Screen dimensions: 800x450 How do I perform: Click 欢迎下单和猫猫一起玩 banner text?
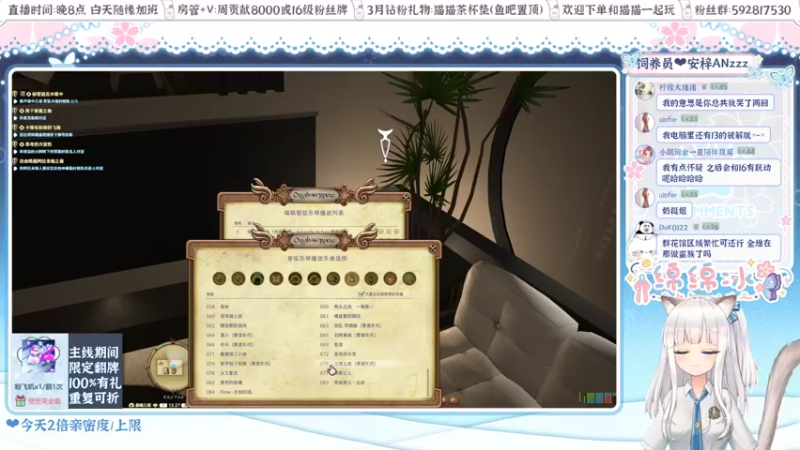coord(618,10)
